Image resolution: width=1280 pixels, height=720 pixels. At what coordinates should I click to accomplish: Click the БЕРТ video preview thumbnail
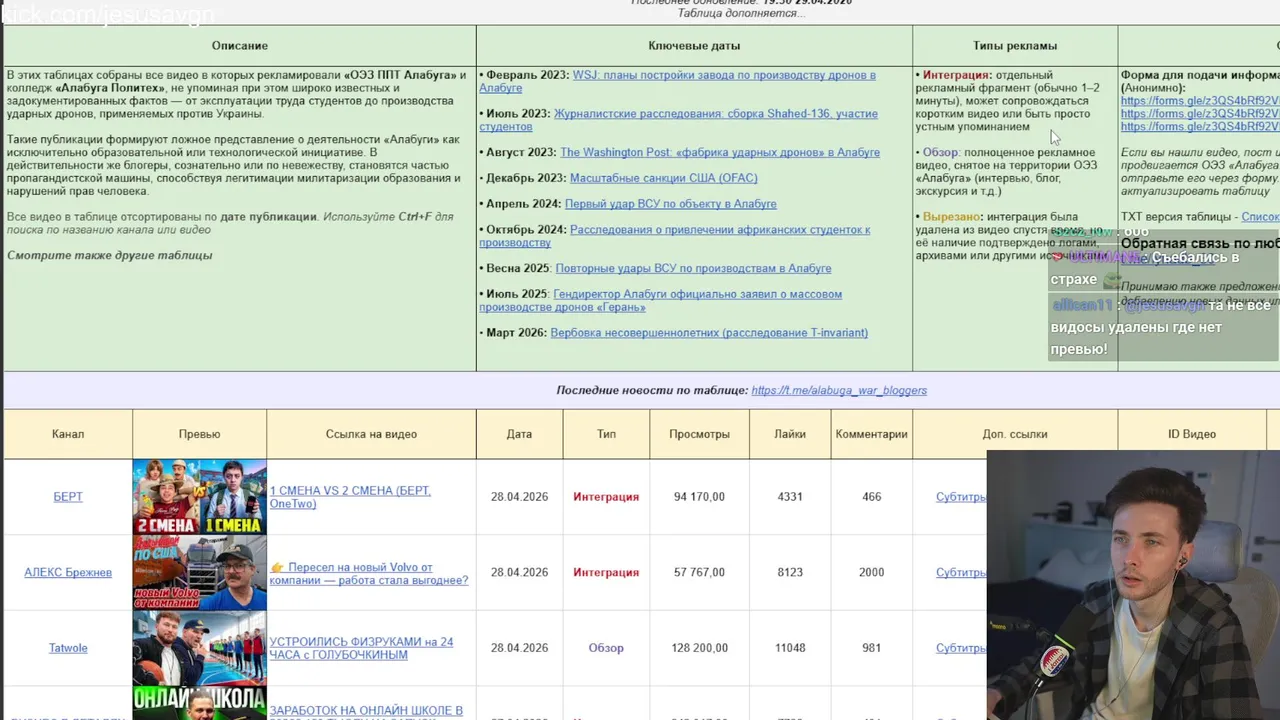pos(200,497)
